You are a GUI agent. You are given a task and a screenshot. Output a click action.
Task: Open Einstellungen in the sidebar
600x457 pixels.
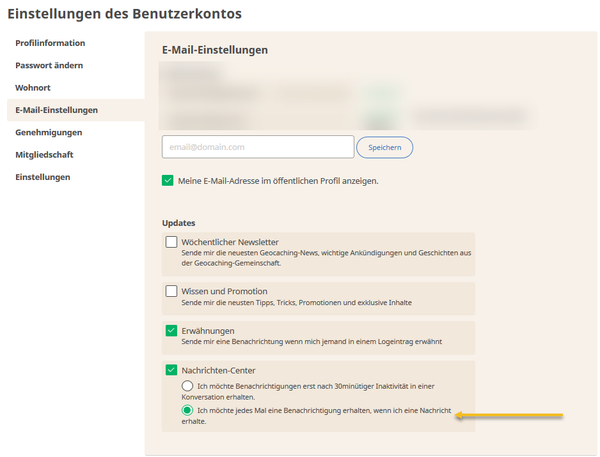click(43, 177)
